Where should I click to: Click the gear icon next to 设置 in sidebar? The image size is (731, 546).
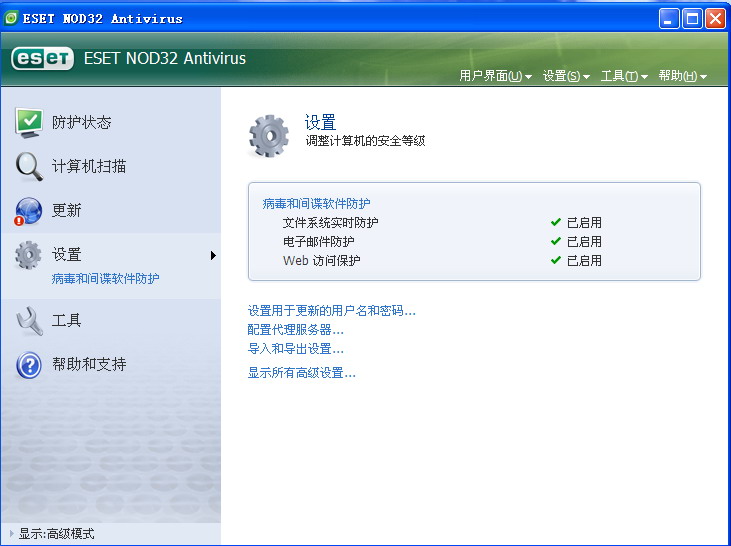coord(28,255)
